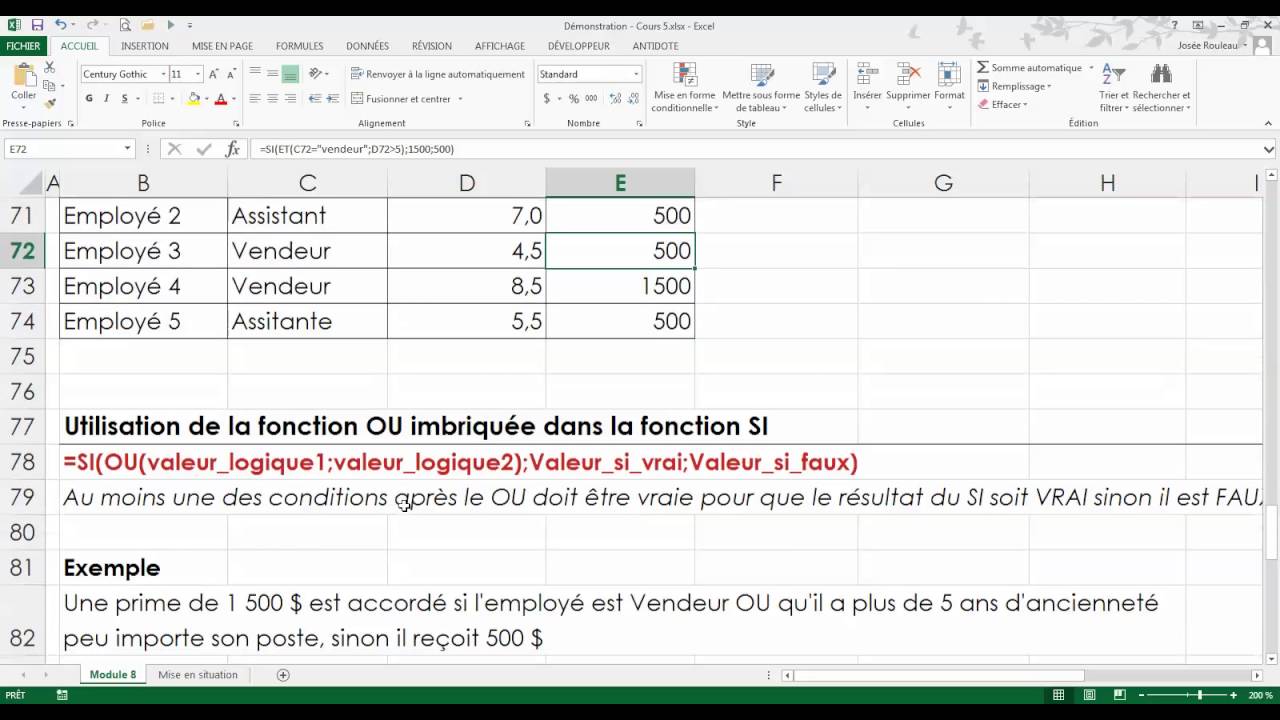Toggle Renvoyer à la ligne automatiquement
Image resolution: width=1280 pixels, height=720 pixels.
(x=437, y=74)
